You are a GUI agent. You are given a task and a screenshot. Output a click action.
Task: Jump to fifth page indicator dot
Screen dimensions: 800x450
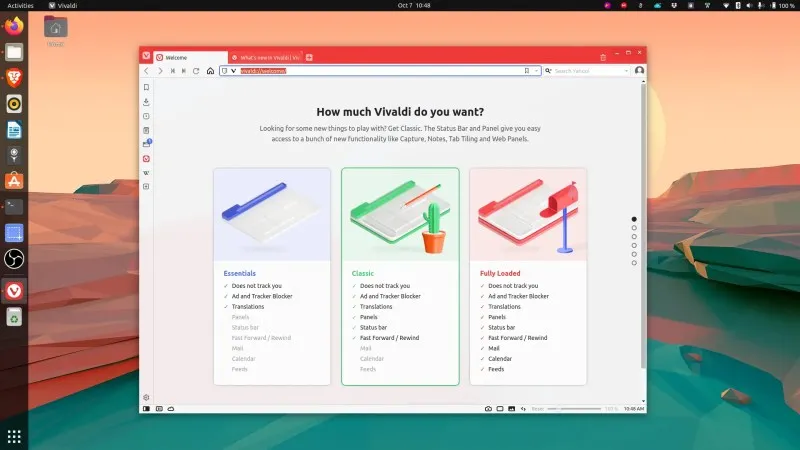[634, 254]
